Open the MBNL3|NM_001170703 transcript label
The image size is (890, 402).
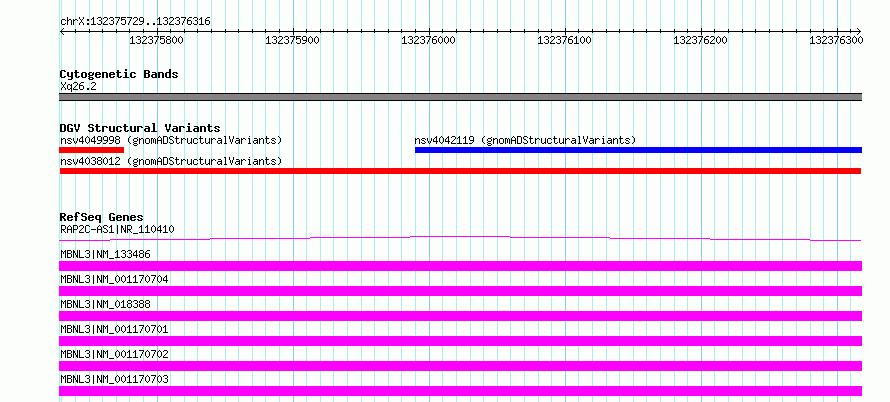(x=114, y=379)
